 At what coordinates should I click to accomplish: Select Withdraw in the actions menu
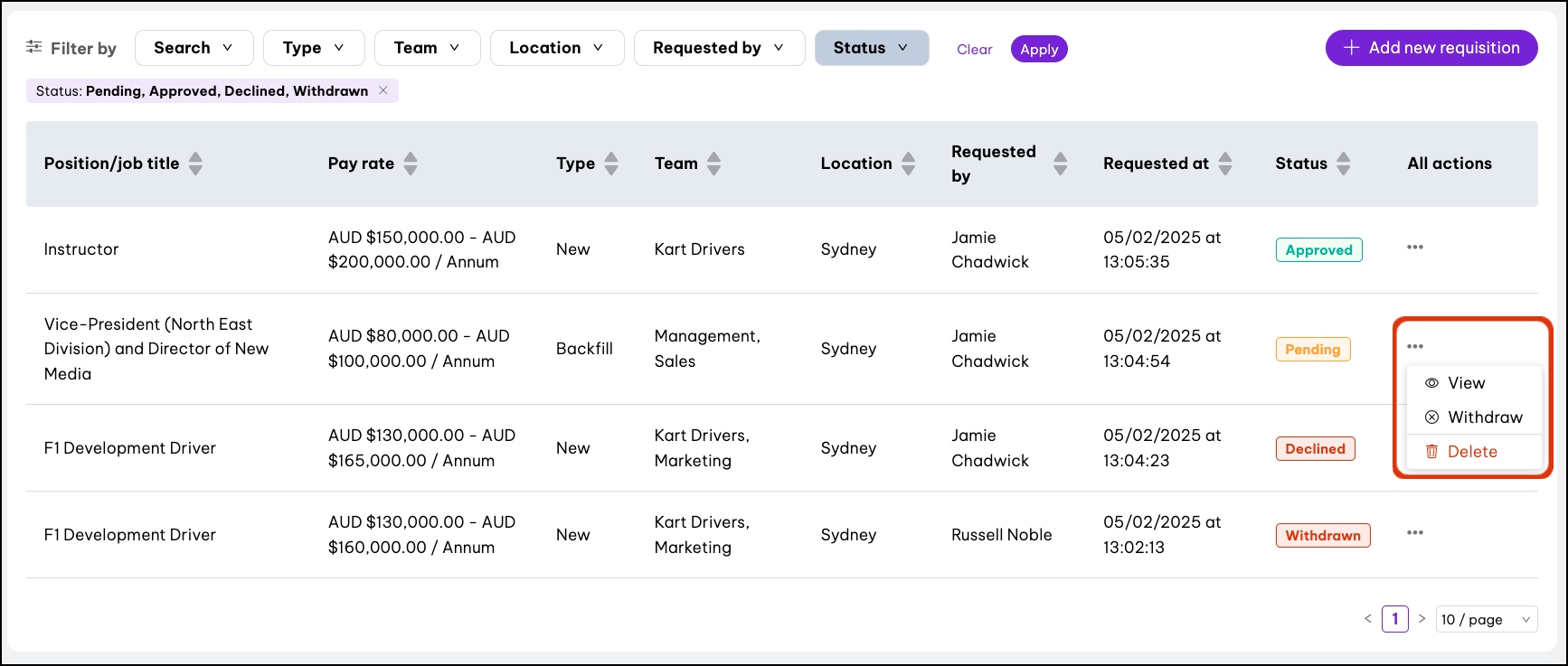1484,417
